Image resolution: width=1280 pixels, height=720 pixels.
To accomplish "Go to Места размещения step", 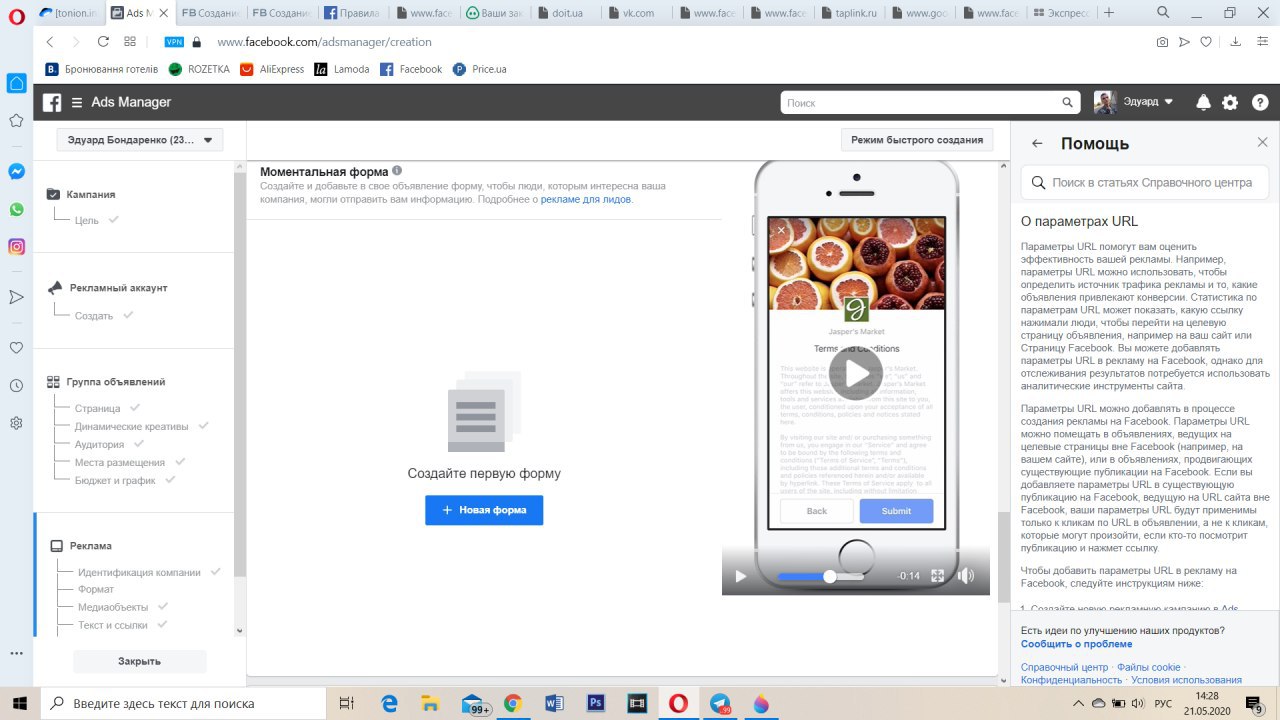I will coord(120,462).
